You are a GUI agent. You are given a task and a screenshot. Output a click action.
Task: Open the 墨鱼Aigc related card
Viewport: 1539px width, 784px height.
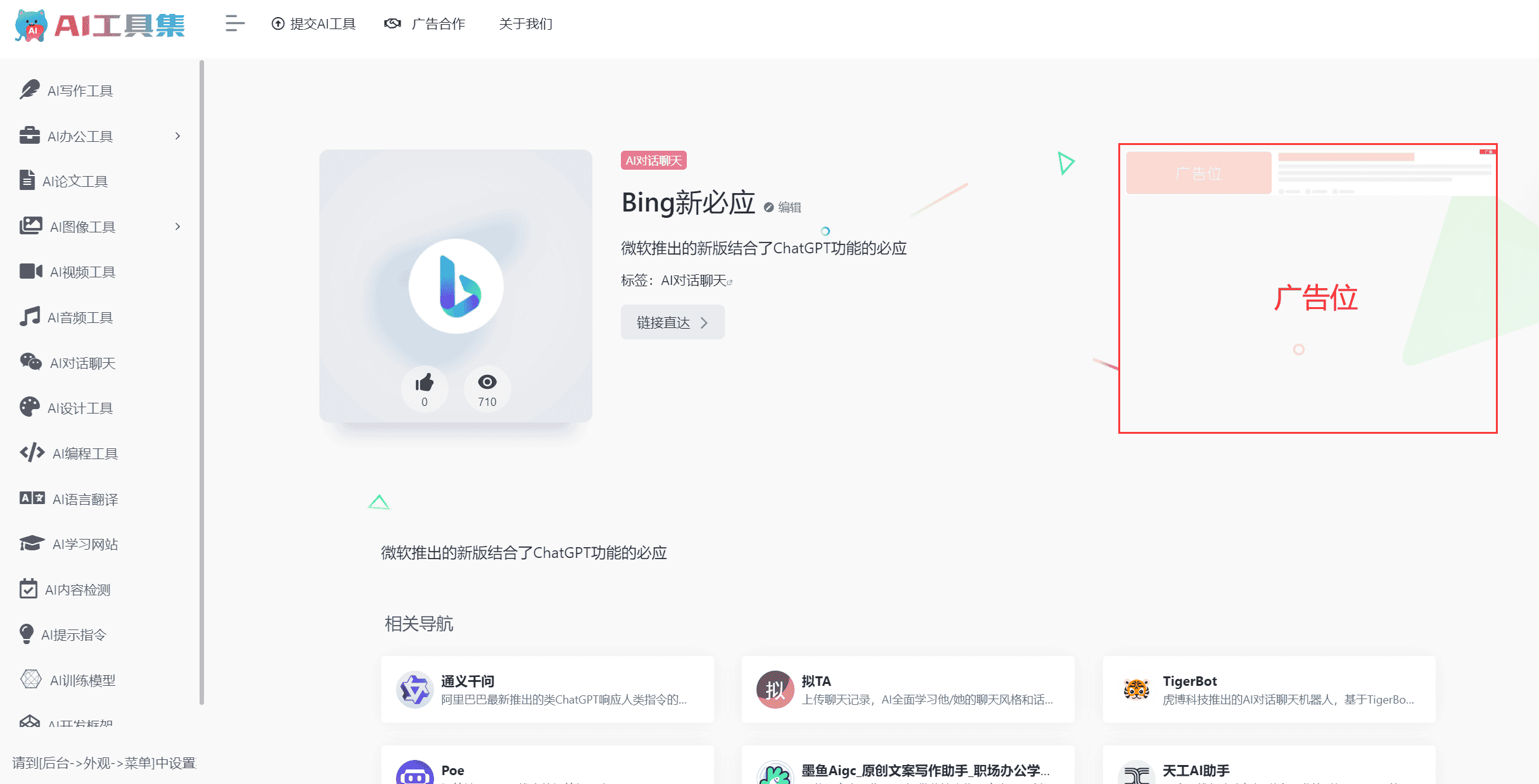pos(908,765)
